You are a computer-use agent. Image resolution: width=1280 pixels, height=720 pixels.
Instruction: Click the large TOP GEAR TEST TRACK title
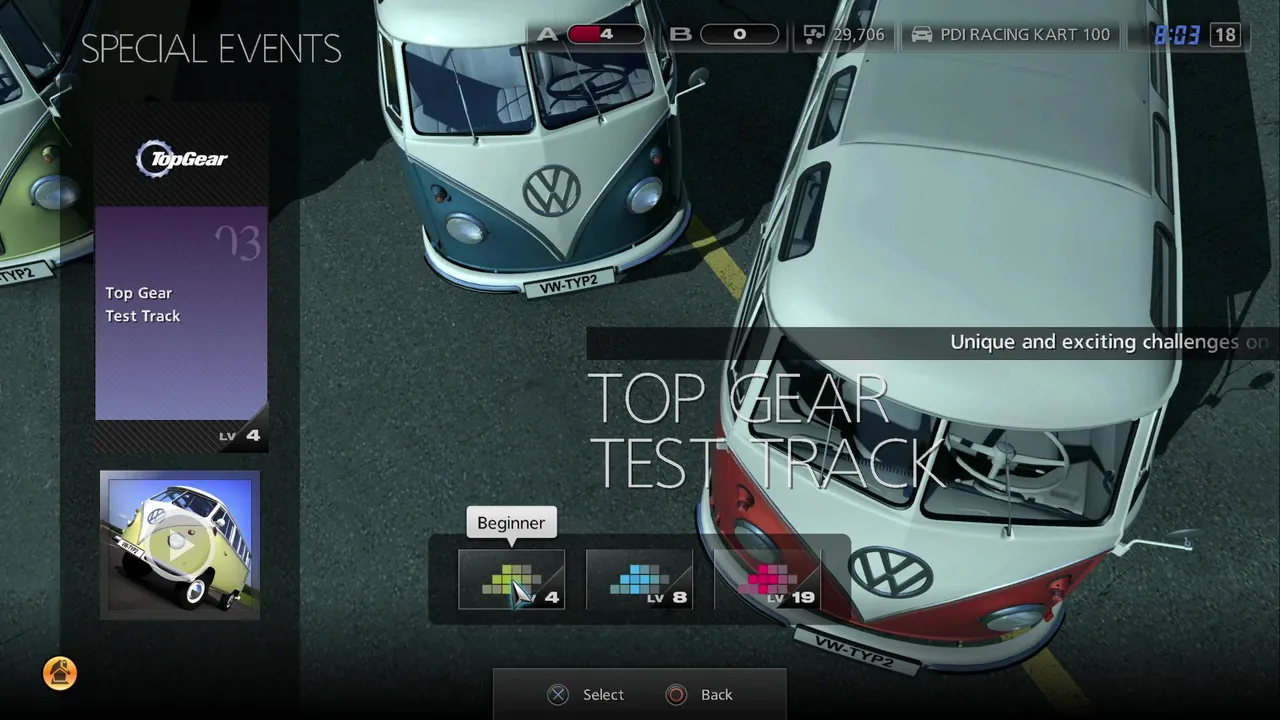tap(765, 432)
